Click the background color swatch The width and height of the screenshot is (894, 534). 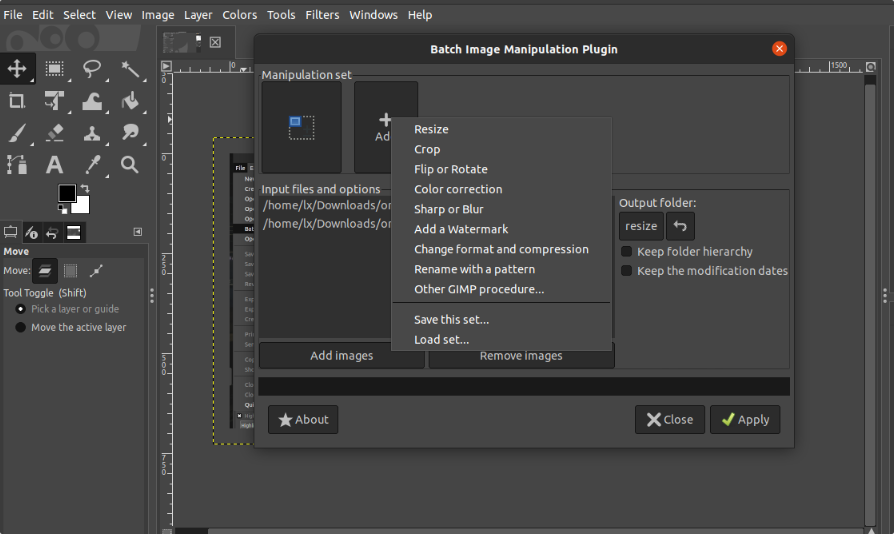tap(82, 205)
